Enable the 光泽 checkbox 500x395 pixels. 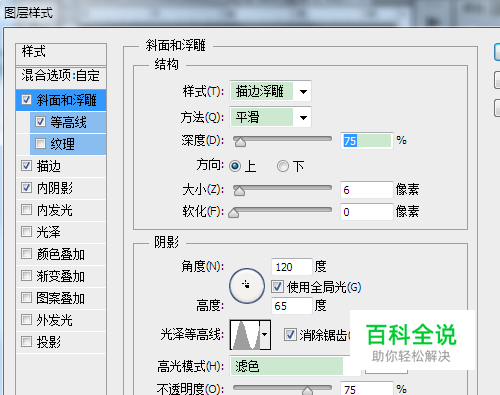(26, 232)
